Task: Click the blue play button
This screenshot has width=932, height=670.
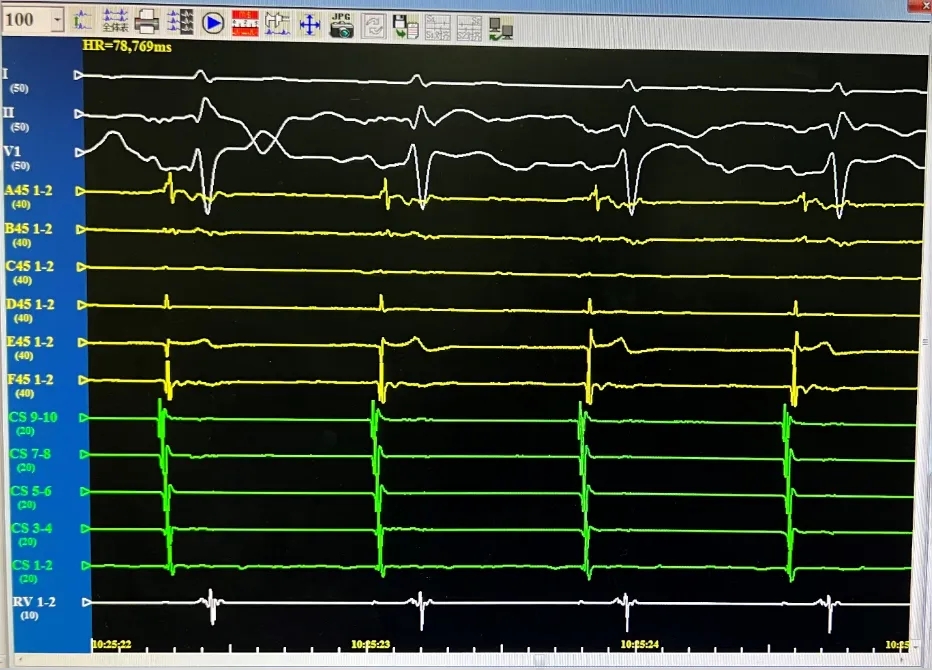Action: click(213, 24)
